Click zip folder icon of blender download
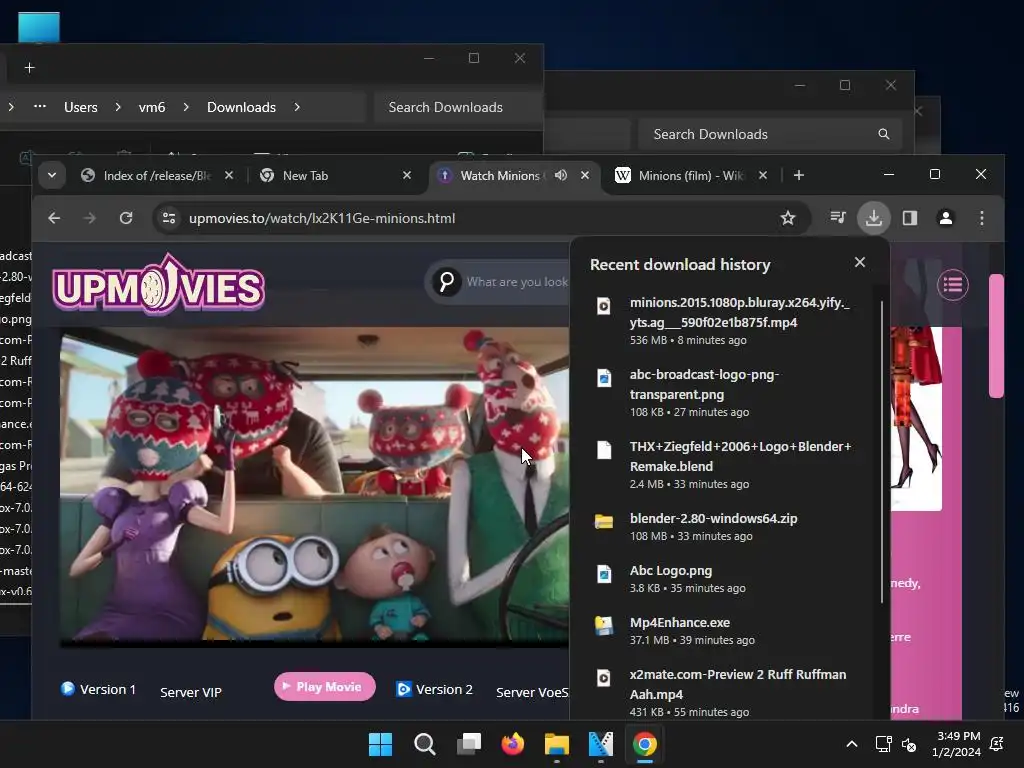 pyautogui.click(x=604, y=521)
